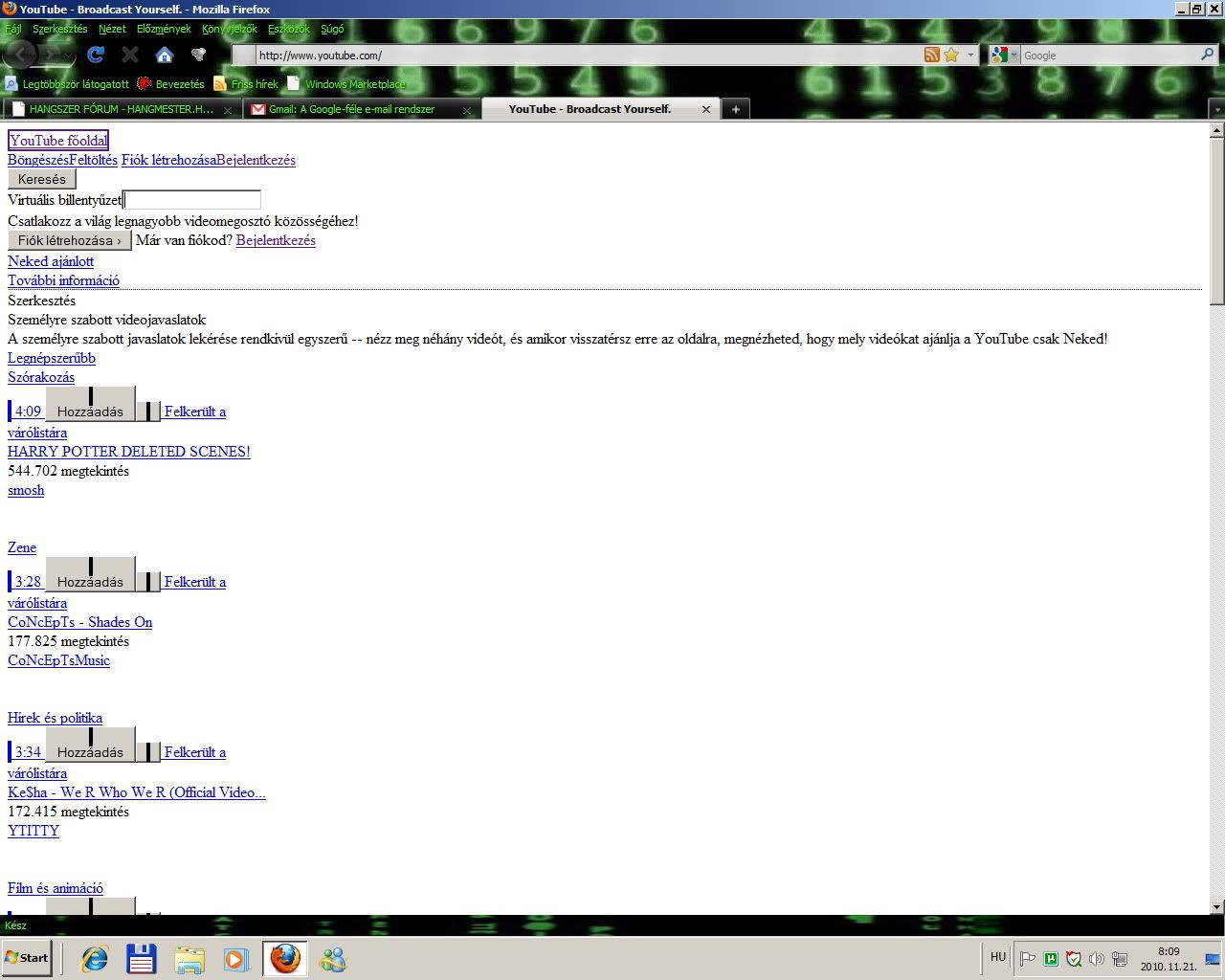Click the Bevezetés bookmark
The height and width of the screenshot is (980, 1225).
[x=171, y=84]
